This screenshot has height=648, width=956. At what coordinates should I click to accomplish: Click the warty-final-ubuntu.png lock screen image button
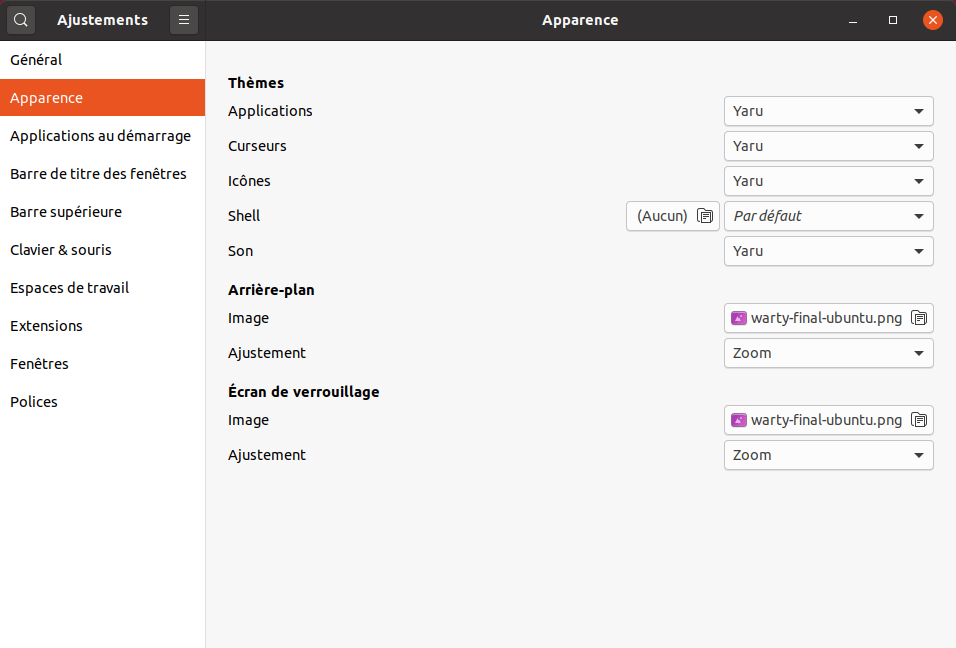pyautogui.click(x=828, y=420)
